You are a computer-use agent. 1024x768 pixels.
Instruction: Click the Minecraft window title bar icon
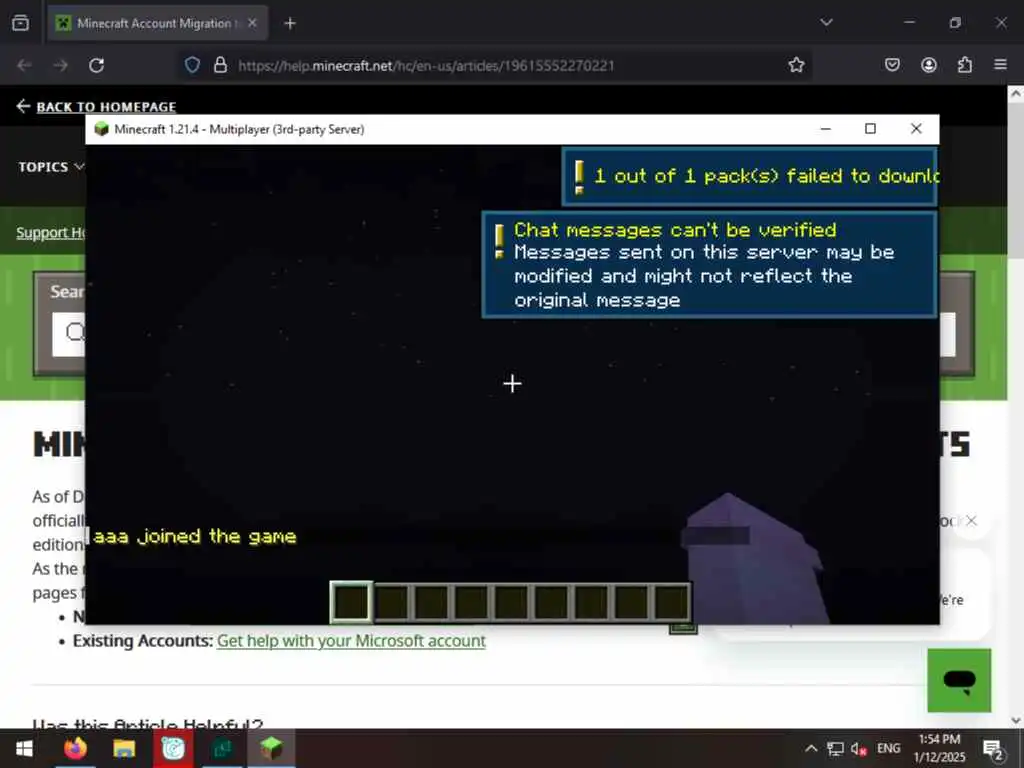(101, 129)
